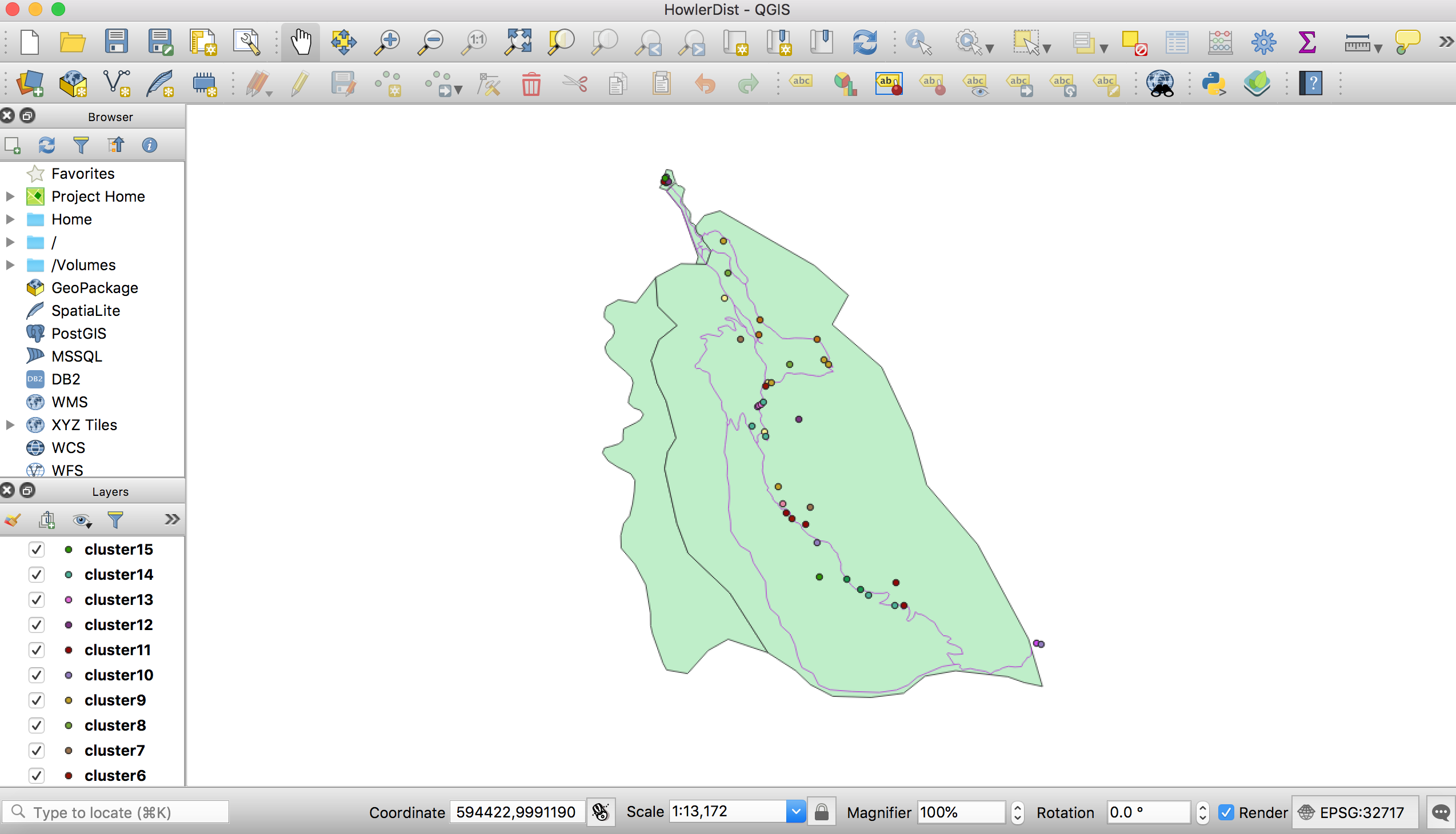
Task: Click the Undo arrow icon
Action: [x=705, y=83]
